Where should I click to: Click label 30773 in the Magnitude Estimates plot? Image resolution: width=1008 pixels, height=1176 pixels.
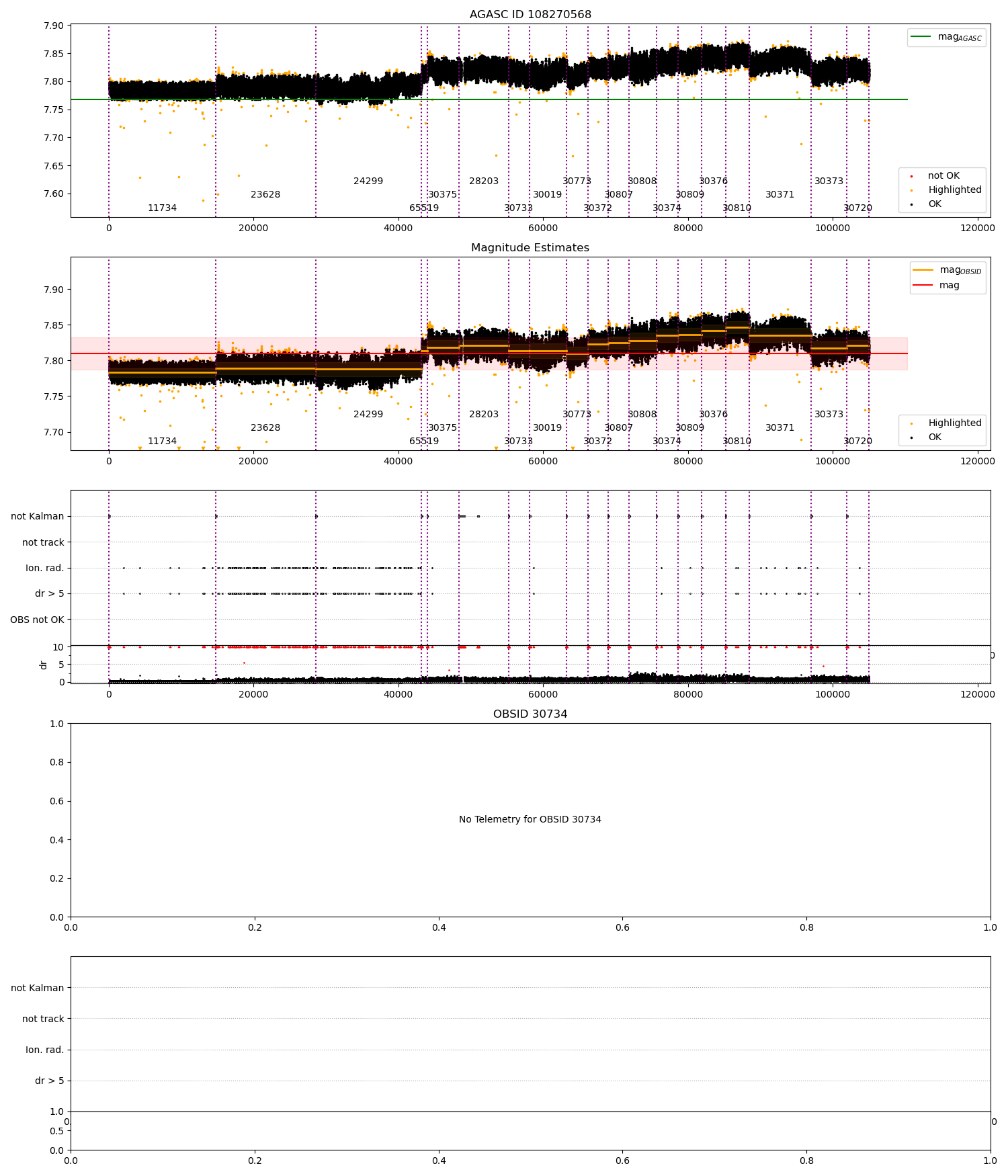pyautogui.click(x=577, y=415)
